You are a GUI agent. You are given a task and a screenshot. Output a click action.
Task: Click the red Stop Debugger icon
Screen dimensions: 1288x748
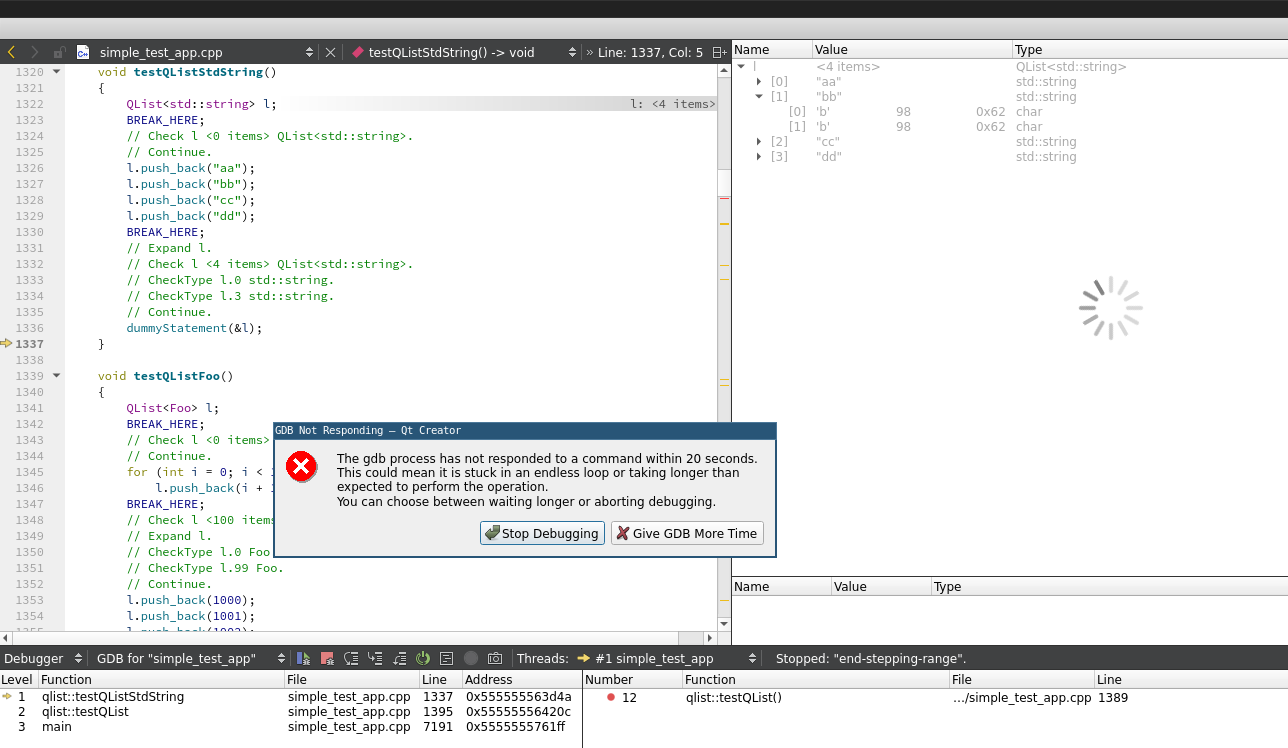pos(327,658)
